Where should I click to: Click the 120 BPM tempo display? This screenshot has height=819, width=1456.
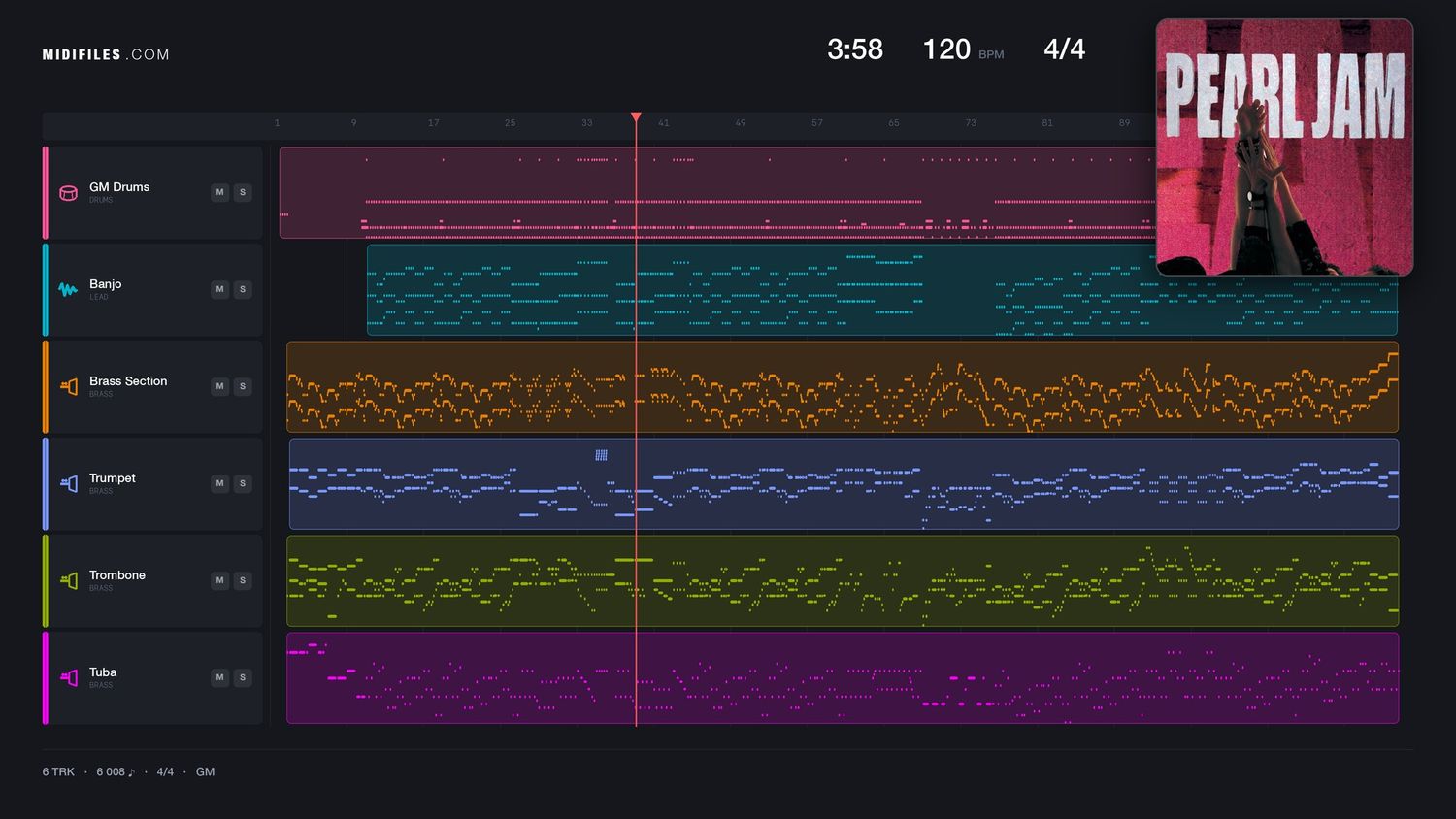pyautogui.click(x=963, y=49)
